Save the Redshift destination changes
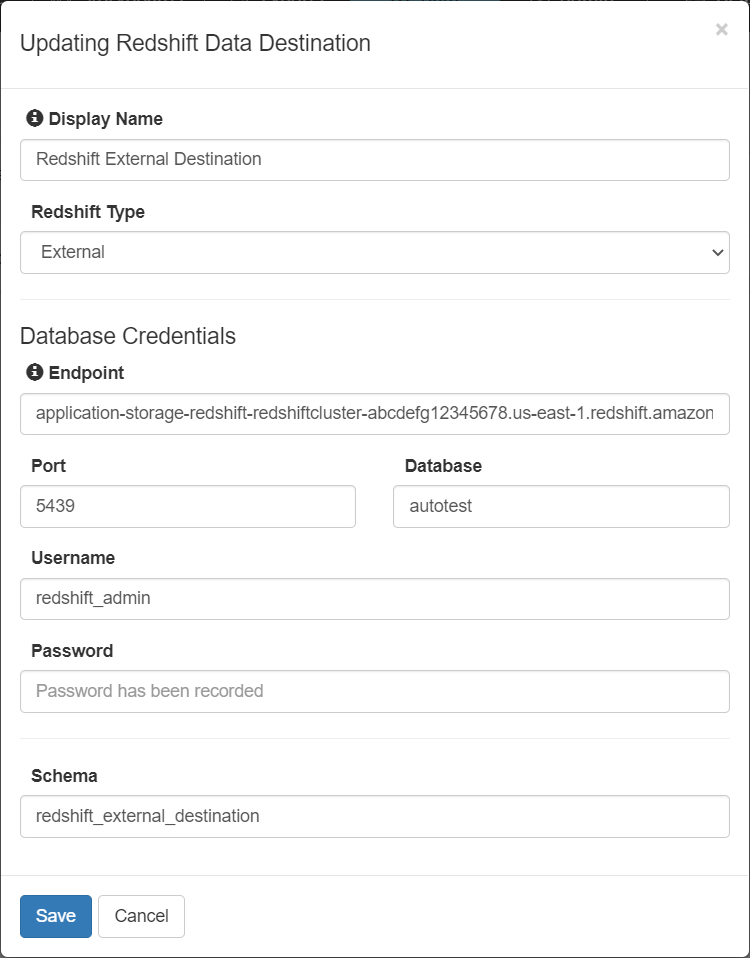Screen dimensions: 750x958 tap(56, 916)
